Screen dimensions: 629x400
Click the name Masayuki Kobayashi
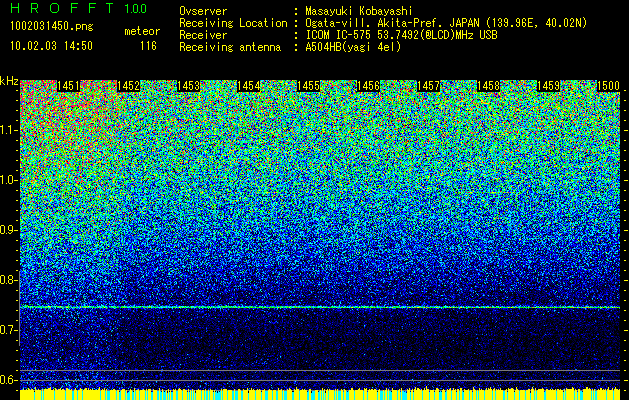359,11
